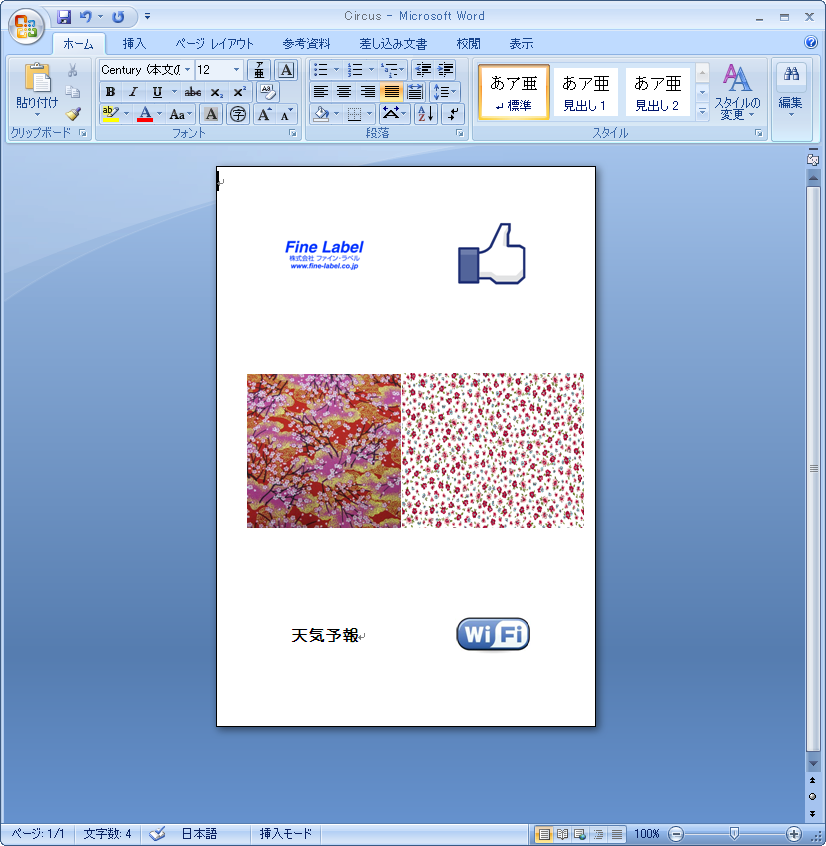Screen dimensions: 826x846
Task: Open the change case (Aa) menu
Action: coord(180,114)
